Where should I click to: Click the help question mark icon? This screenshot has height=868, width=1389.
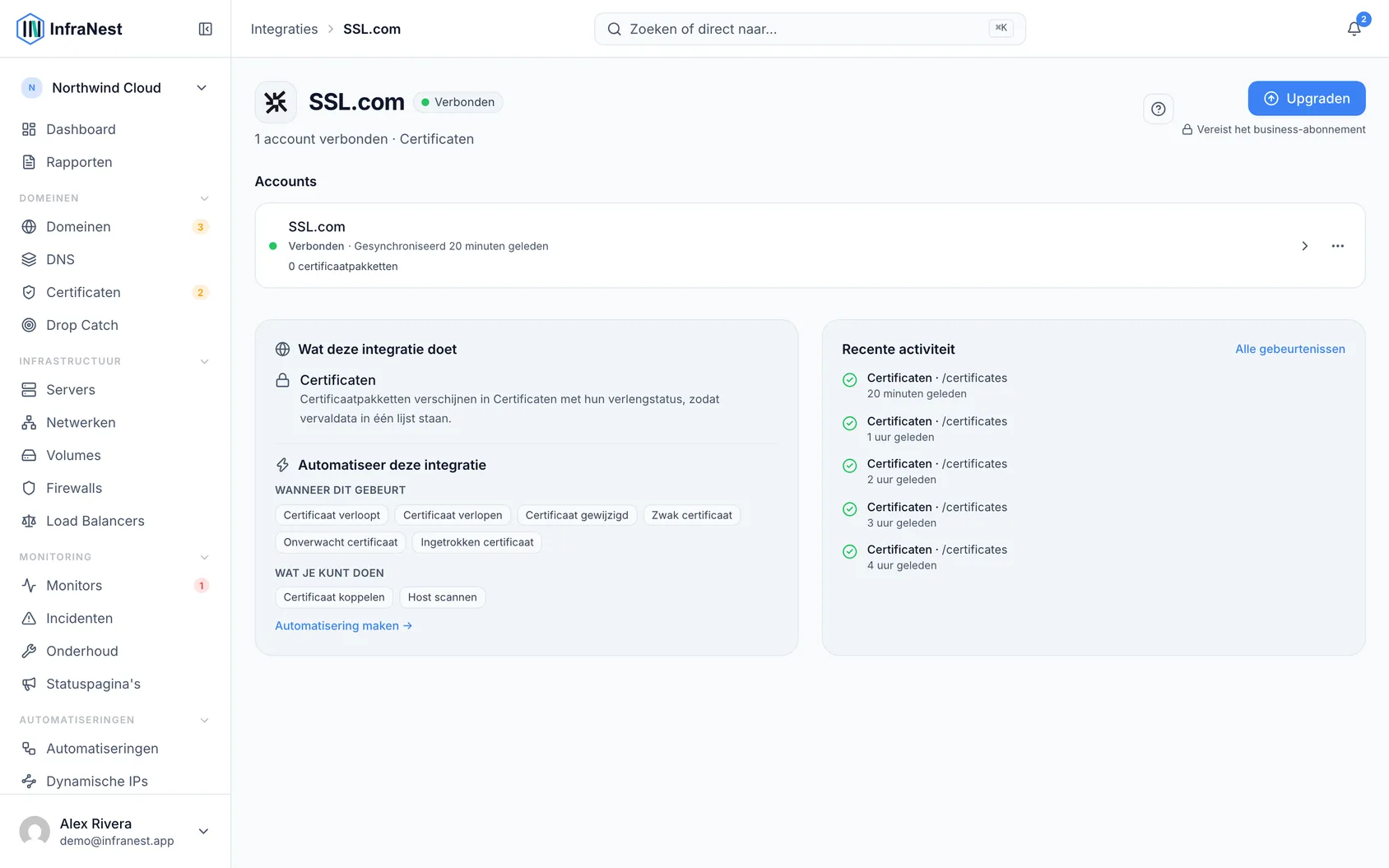(x=1159, y=109)
